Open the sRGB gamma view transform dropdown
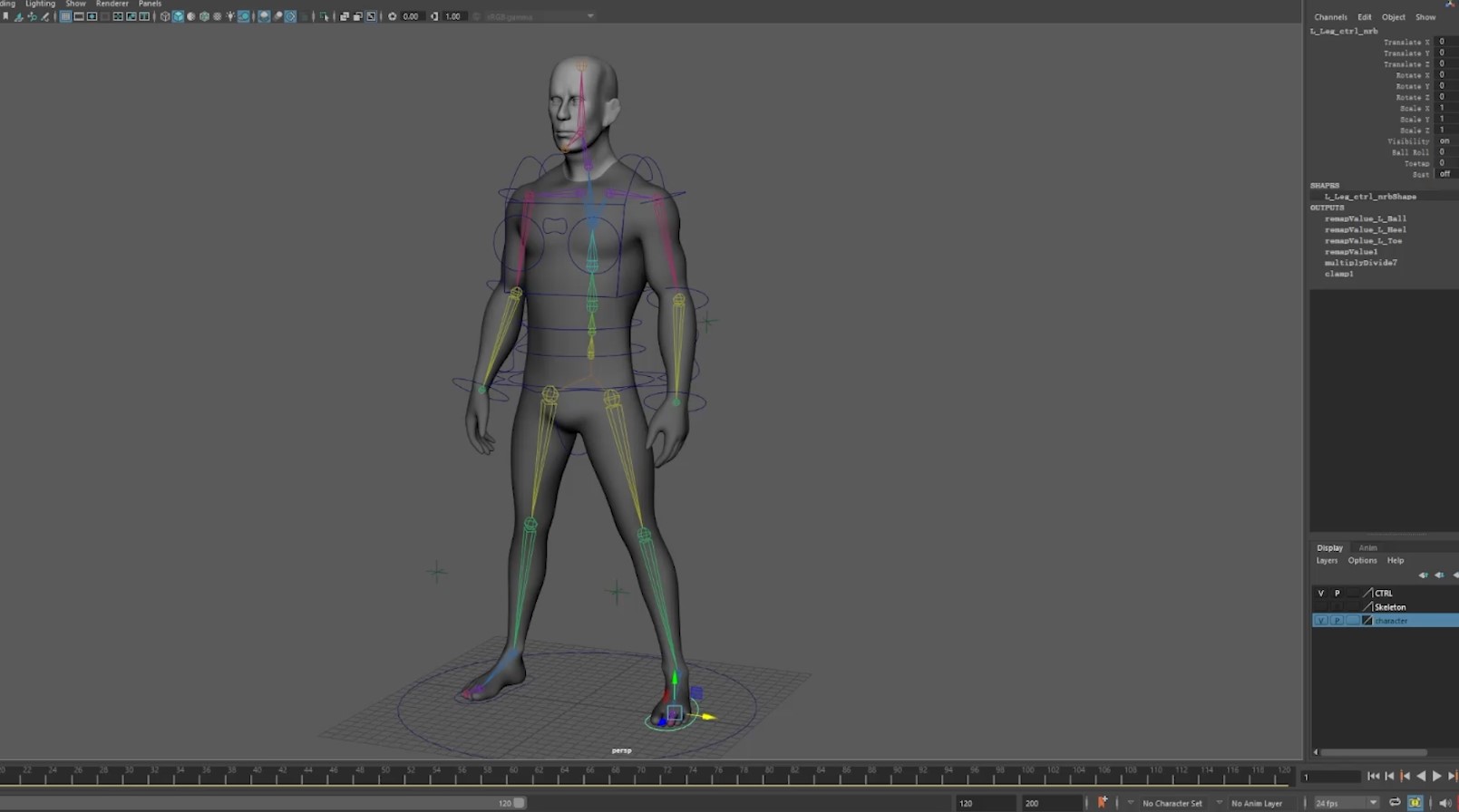Screen dimensions: 1459x812 coord(540,16)
